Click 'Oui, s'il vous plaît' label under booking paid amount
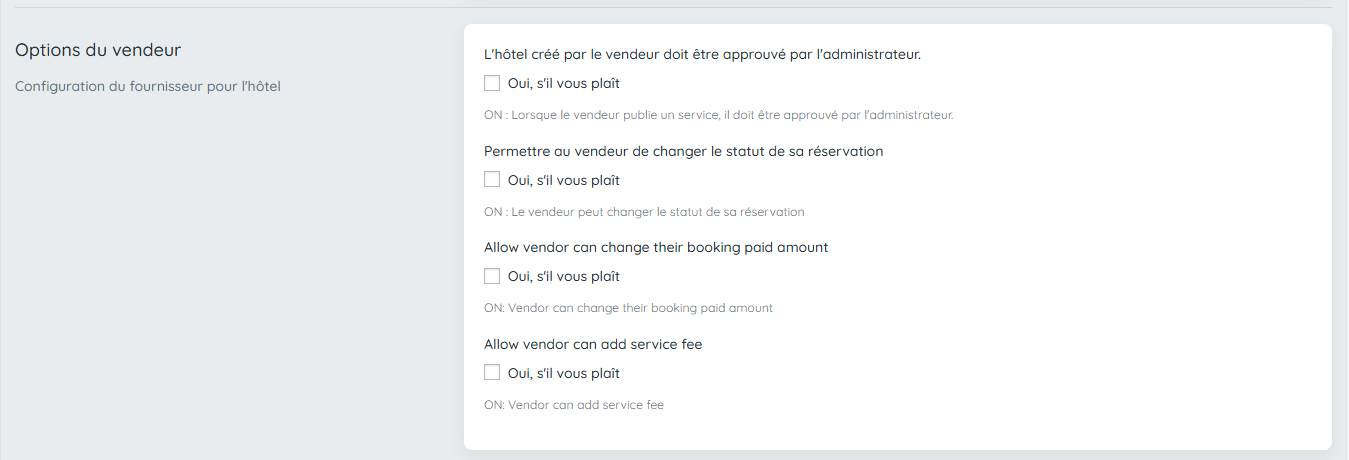1349x460 pixels. 564,277
